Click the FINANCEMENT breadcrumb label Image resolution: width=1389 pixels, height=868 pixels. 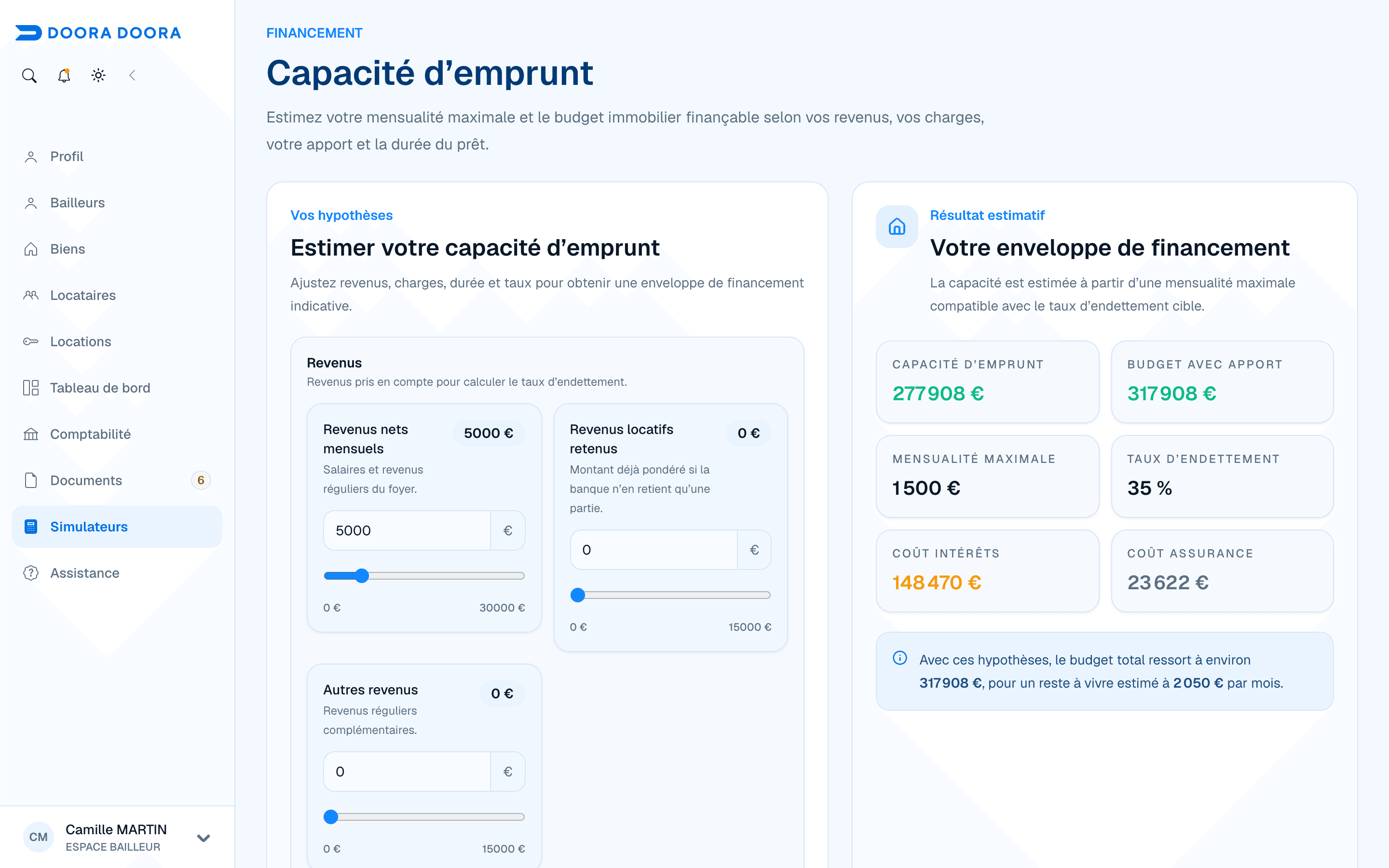(x=314, y=33)
